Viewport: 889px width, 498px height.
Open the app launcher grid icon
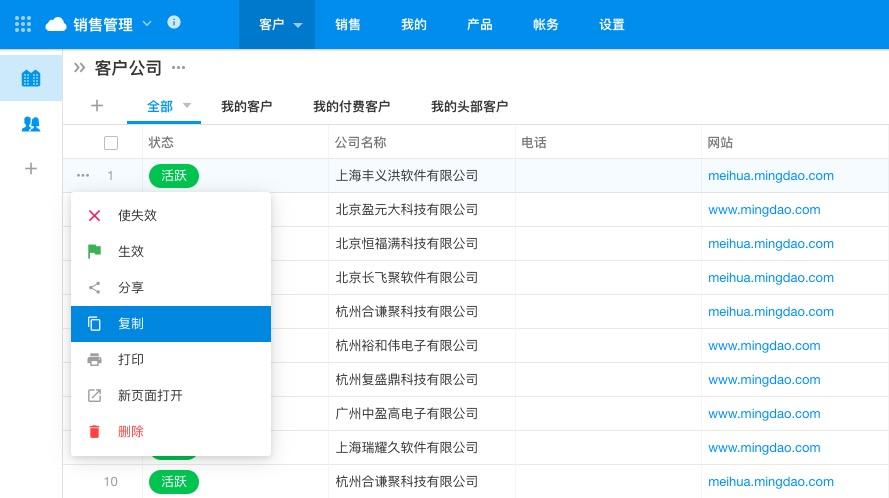(23, 24)
